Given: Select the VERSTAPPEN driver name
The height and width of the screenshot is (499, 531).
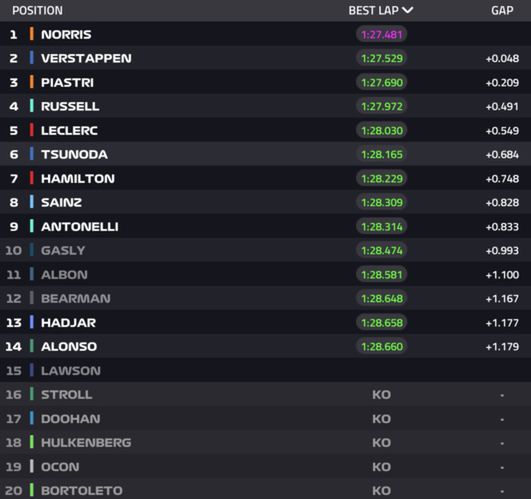Looking at the screenshot, I should tap(86, 58).
